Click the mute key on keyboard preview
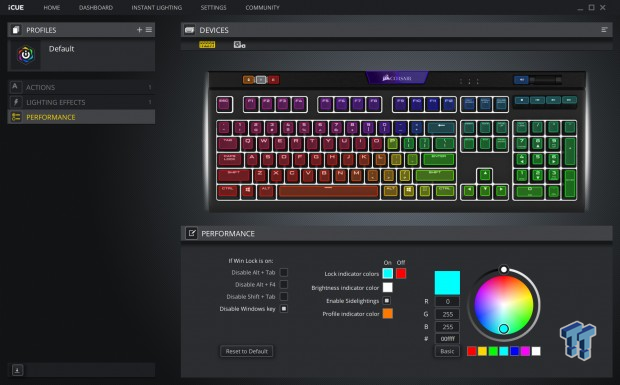 (521, 80)
